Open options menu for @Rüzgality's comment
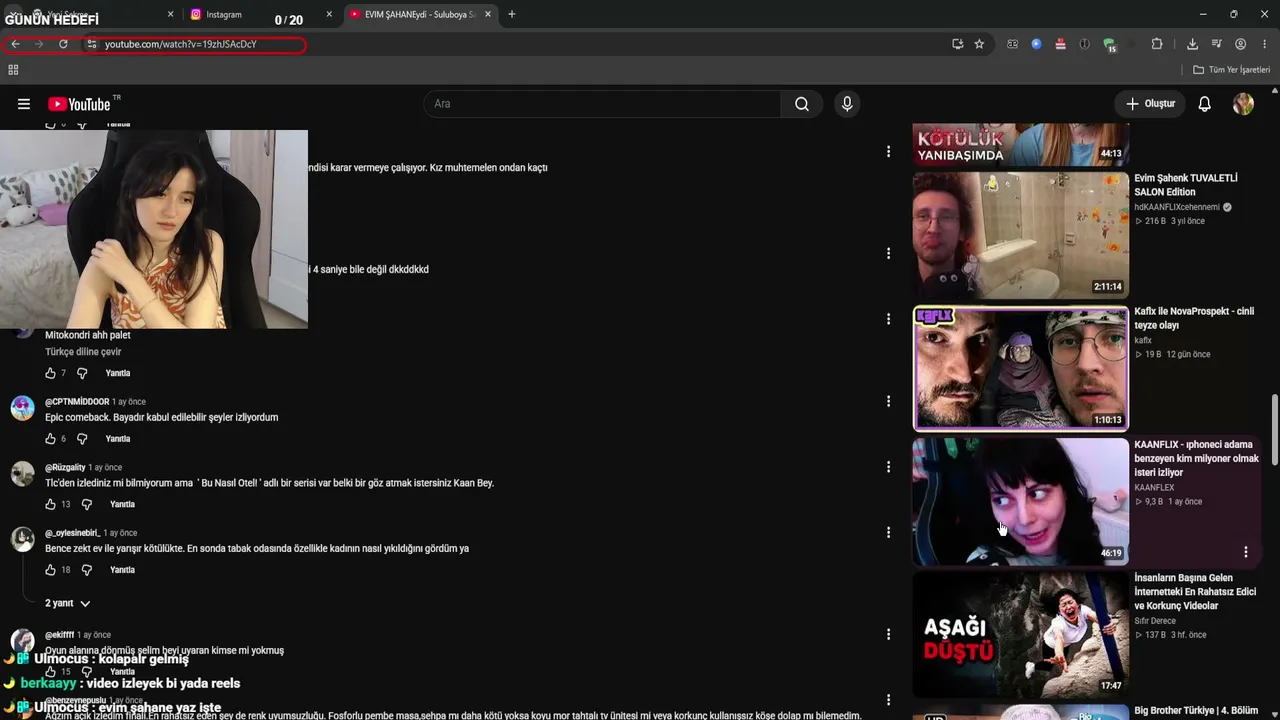 click(888, 467)
